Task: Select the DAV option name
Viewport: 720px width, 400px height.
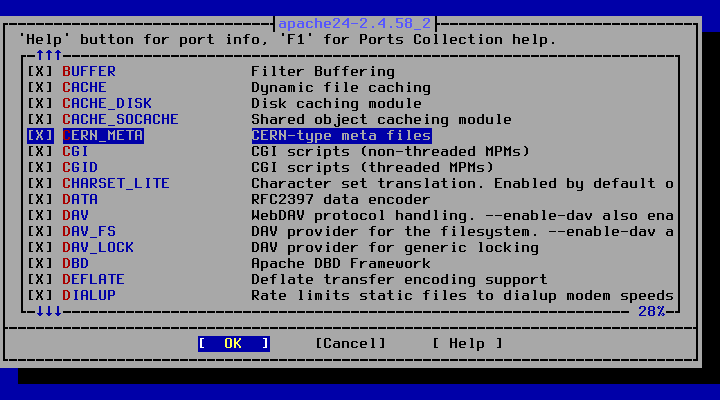Action: tap(75, 215)
